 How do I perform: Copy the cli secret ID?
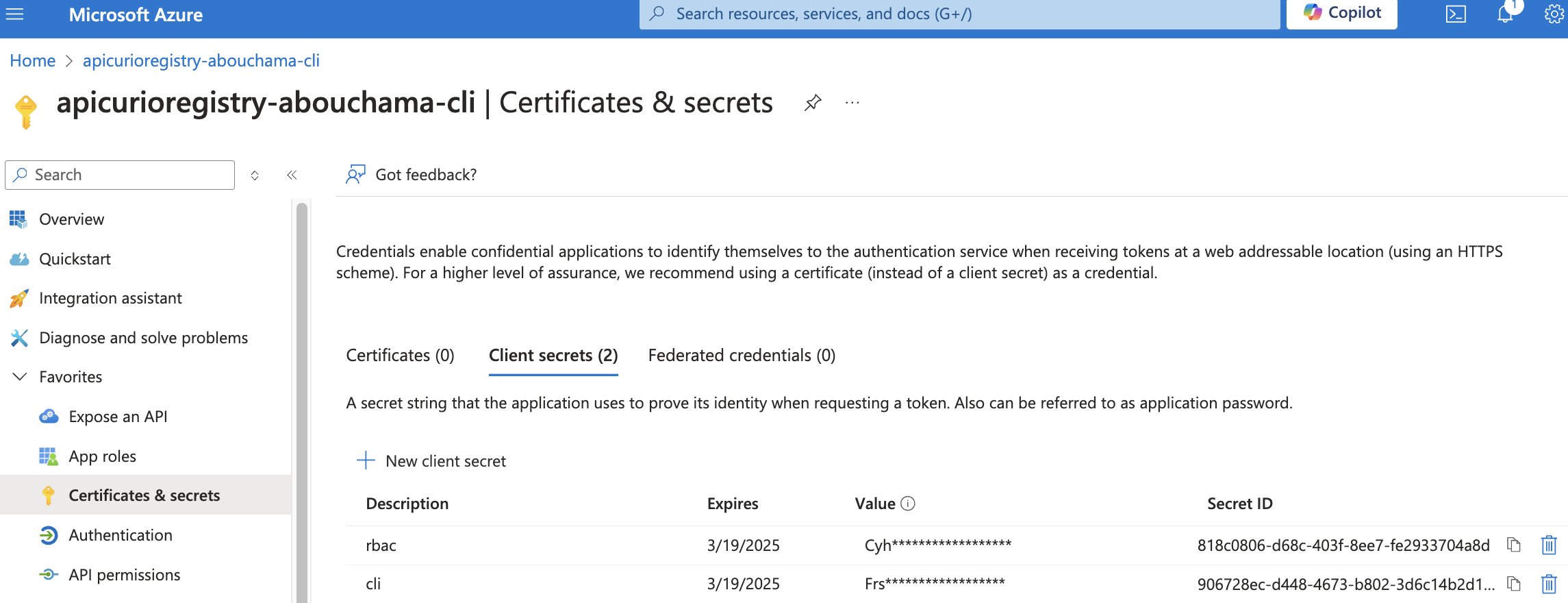point(1514,584)
